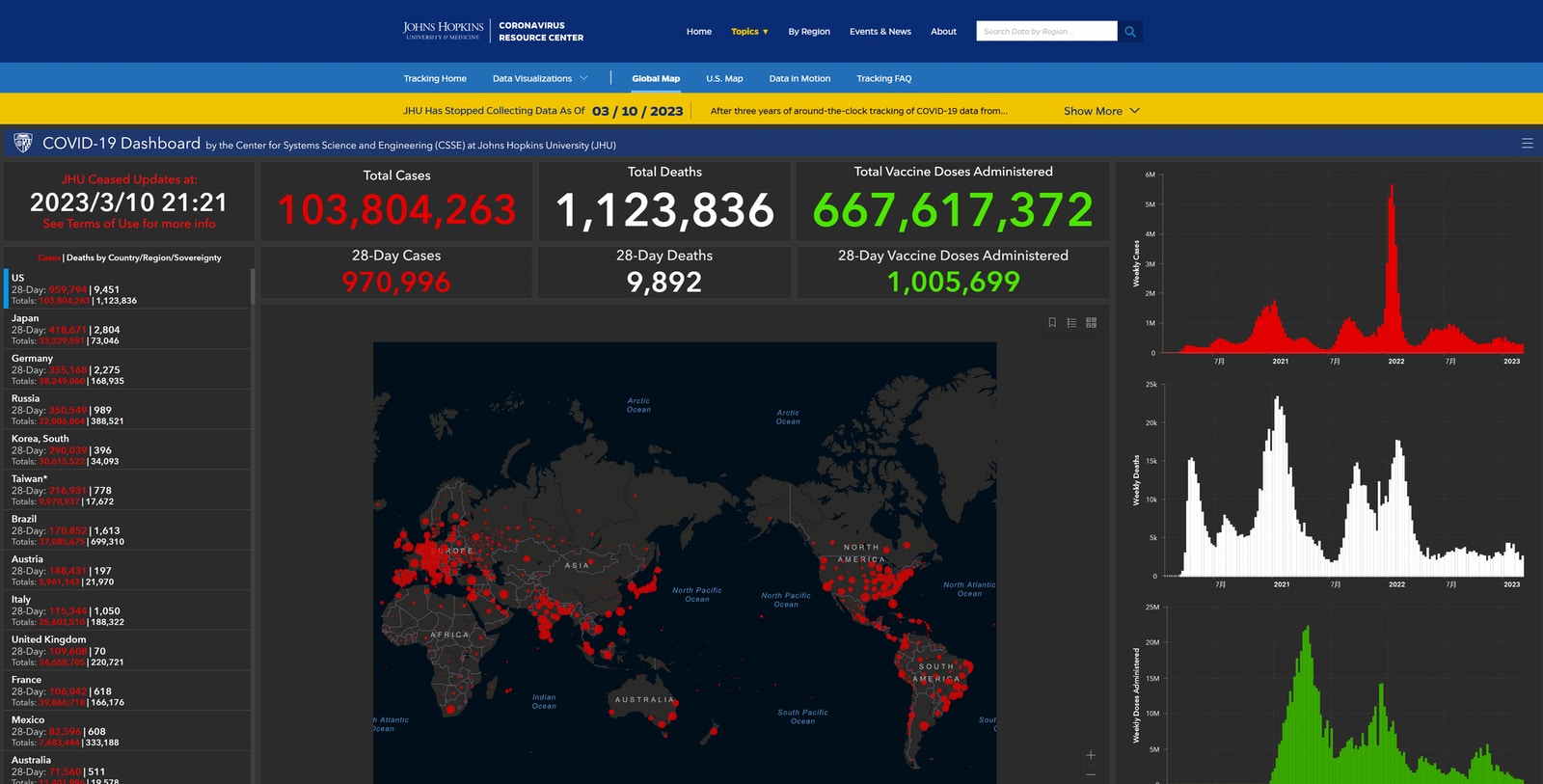The height and width of the screenshot is (784, 1543).
Task: Open the About page
Action: coord(943,32)
